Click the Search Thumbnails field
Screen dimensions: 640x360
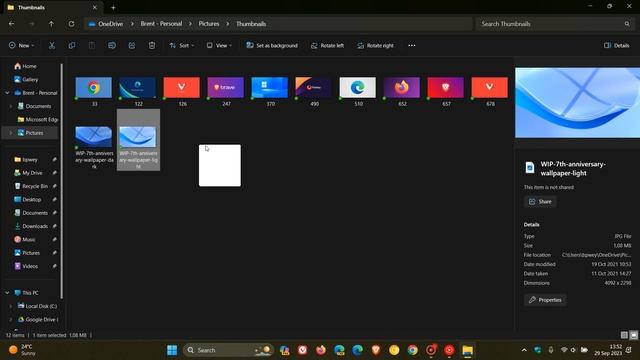pyautogui.click(x=554, y=24)
